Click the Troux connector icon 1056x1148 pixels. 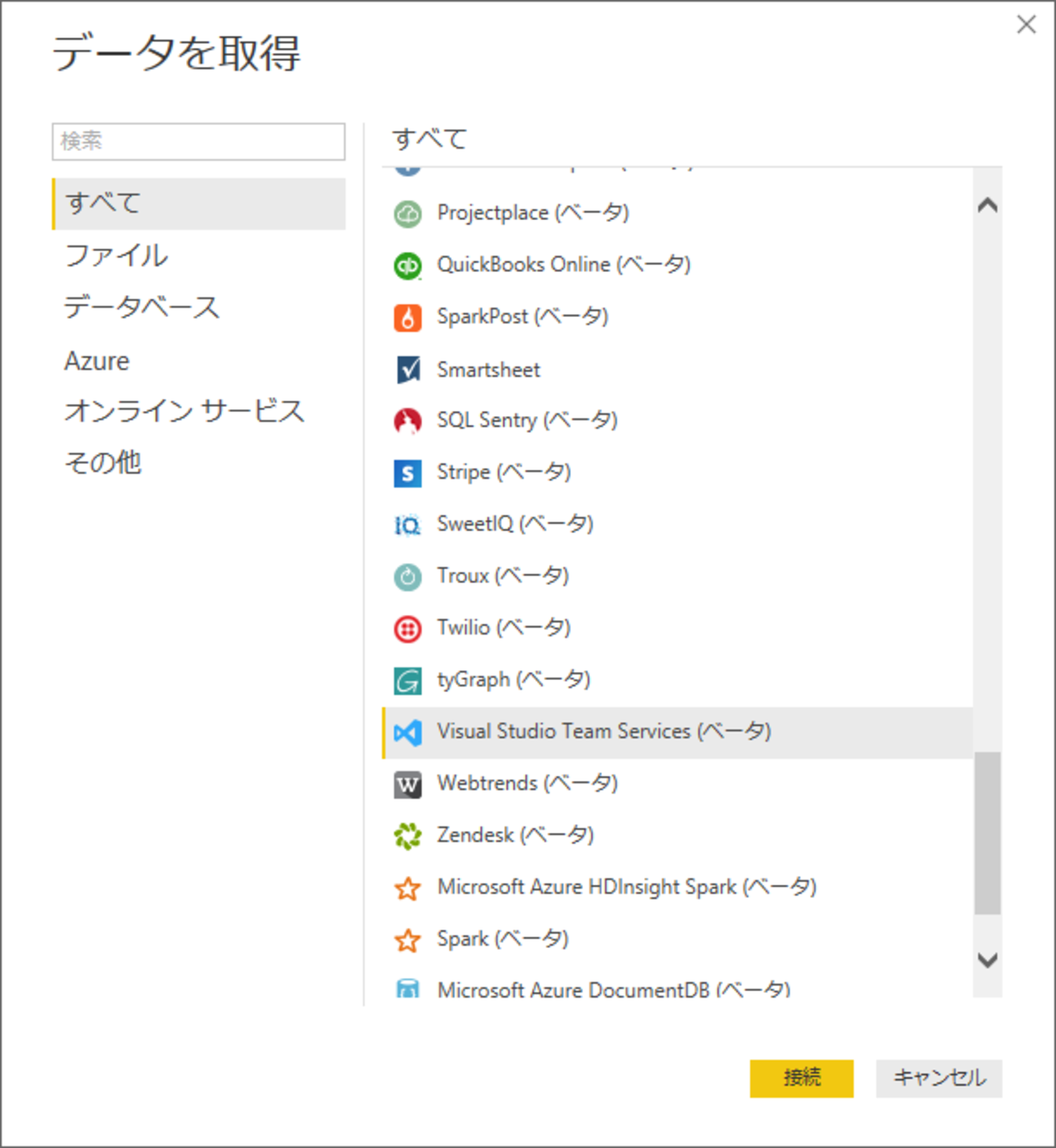[x=408, y=577]
